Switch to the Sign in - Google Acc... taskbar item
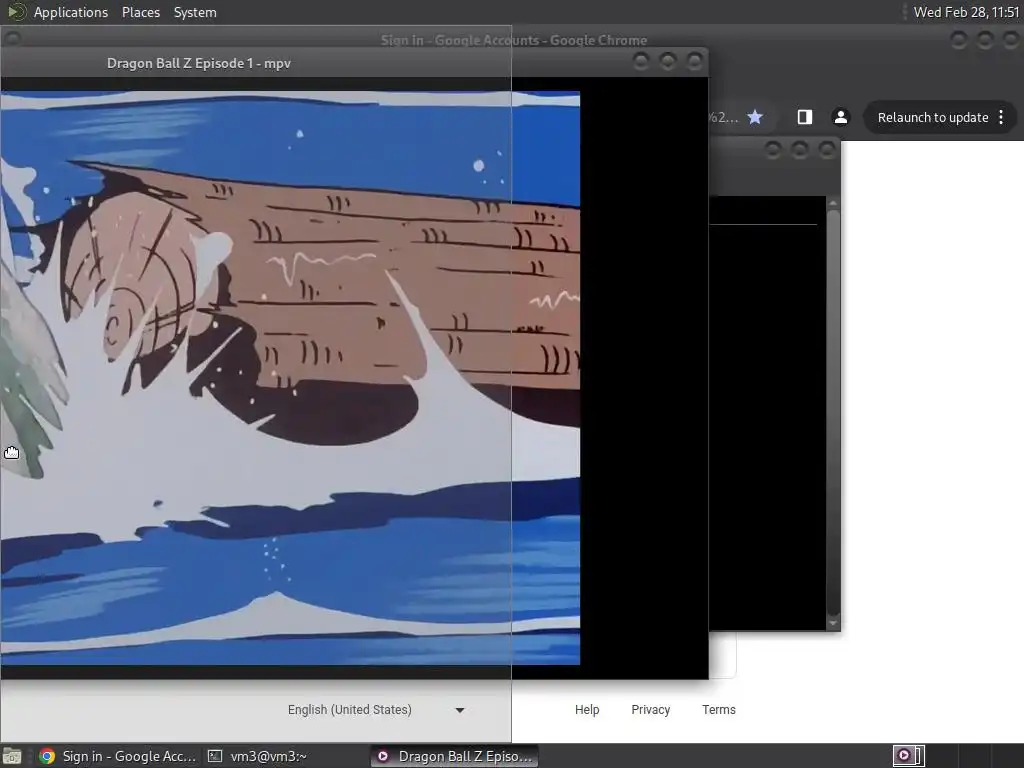 [x=118, y=756]
